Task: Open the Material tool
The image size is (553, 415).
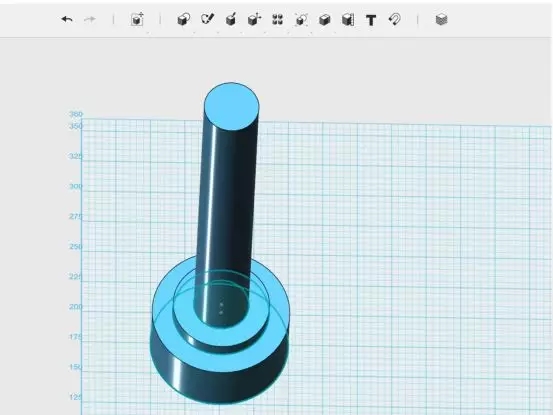Action: 442,19
